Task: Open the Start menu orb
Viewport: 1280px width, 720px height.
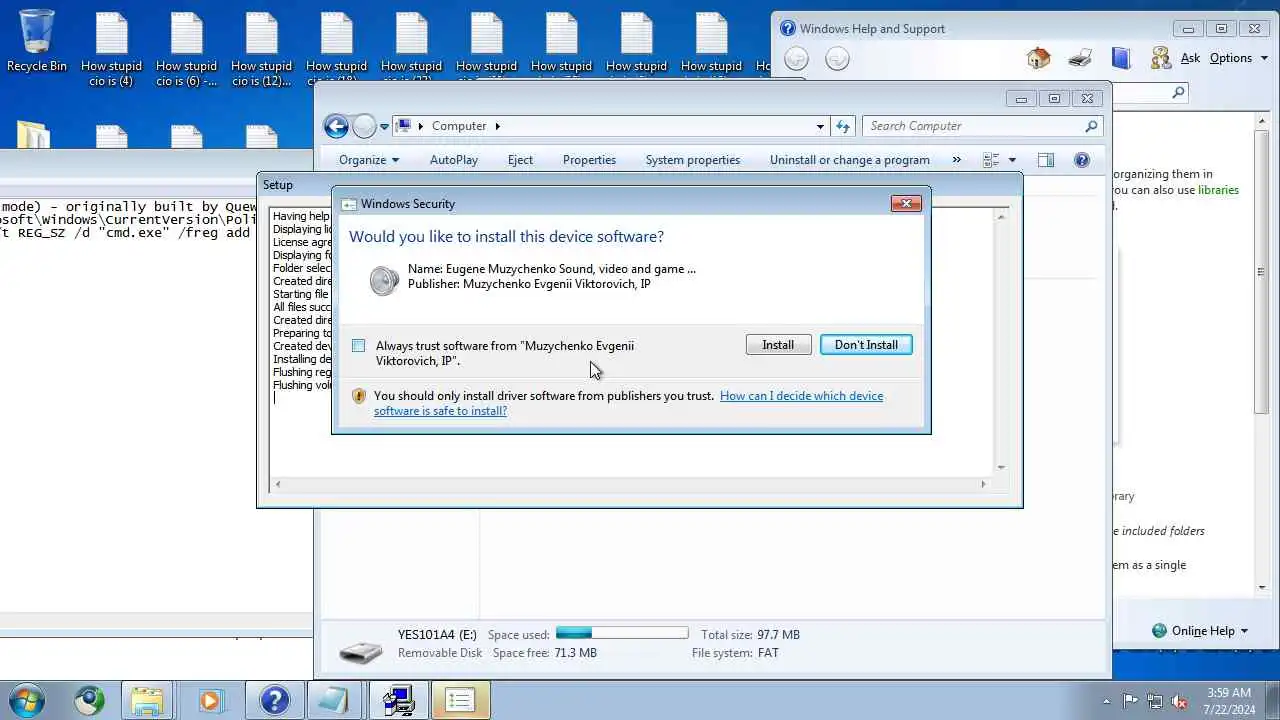Action: 26,699
